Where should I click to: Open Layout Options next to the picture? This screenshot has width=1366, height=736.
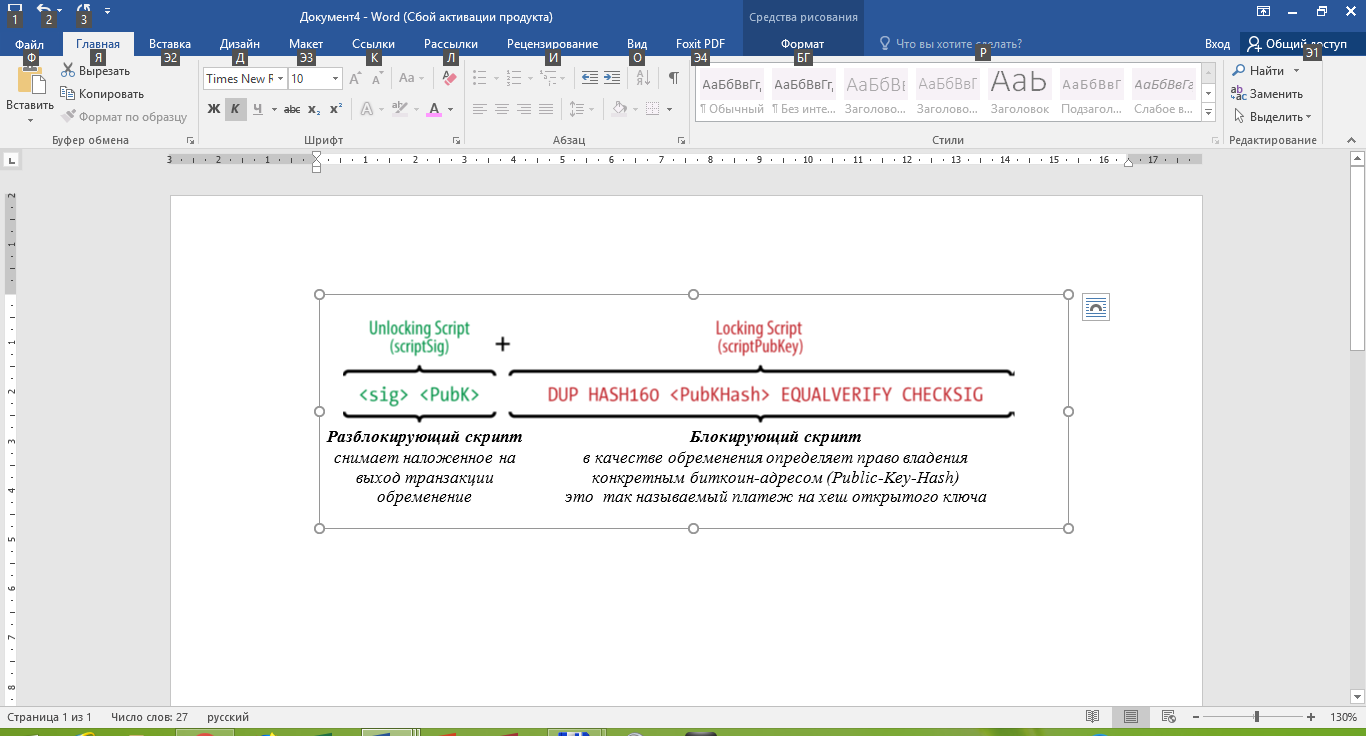coord(1096,308)
